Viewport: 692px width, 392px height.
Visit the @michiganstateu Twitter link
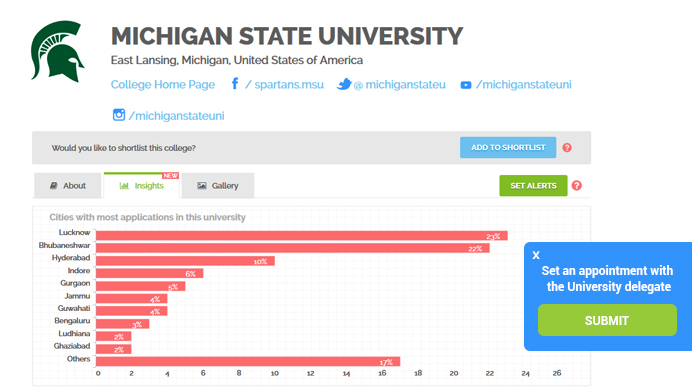[x=400, y=84]
